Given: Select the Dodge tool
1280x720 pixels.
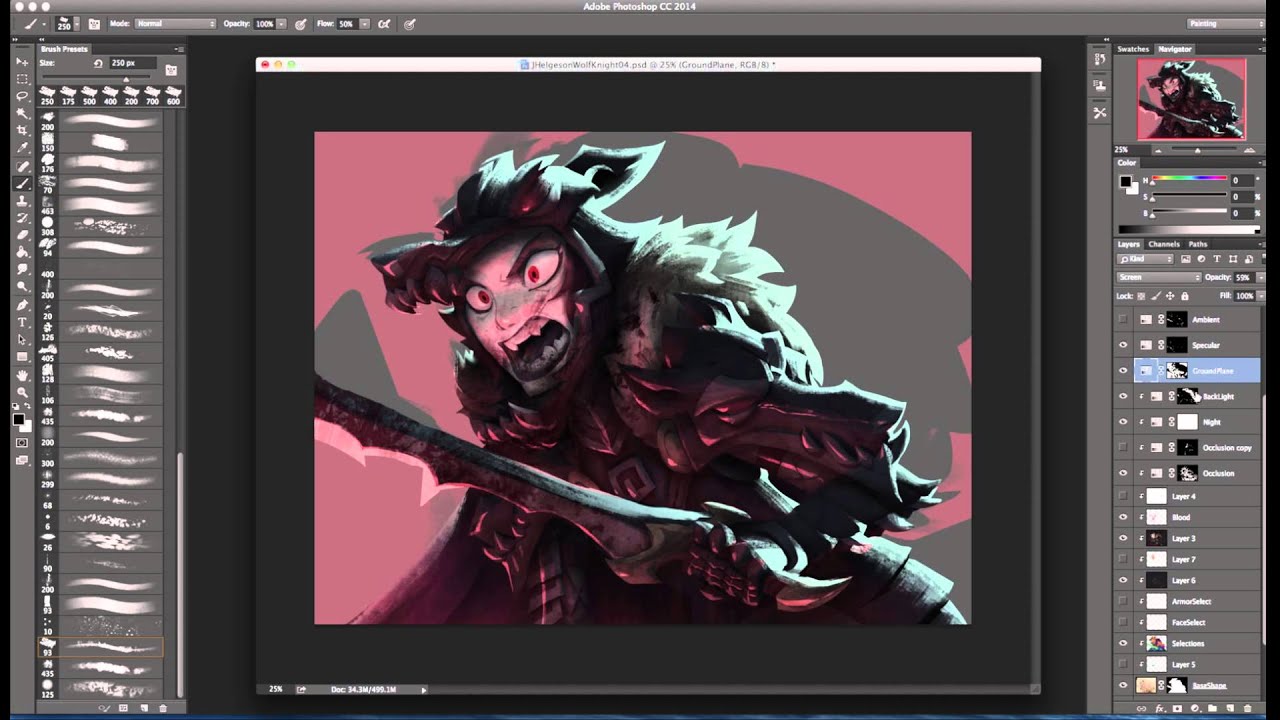Looking at the screenshot, I should pos(22,286).
